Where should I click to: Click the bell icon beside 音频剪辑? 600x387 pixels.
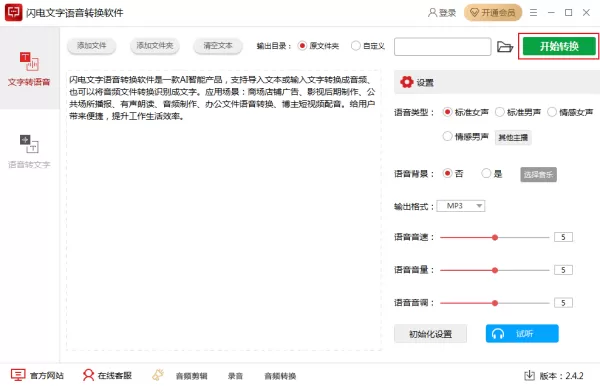[158, 375]
